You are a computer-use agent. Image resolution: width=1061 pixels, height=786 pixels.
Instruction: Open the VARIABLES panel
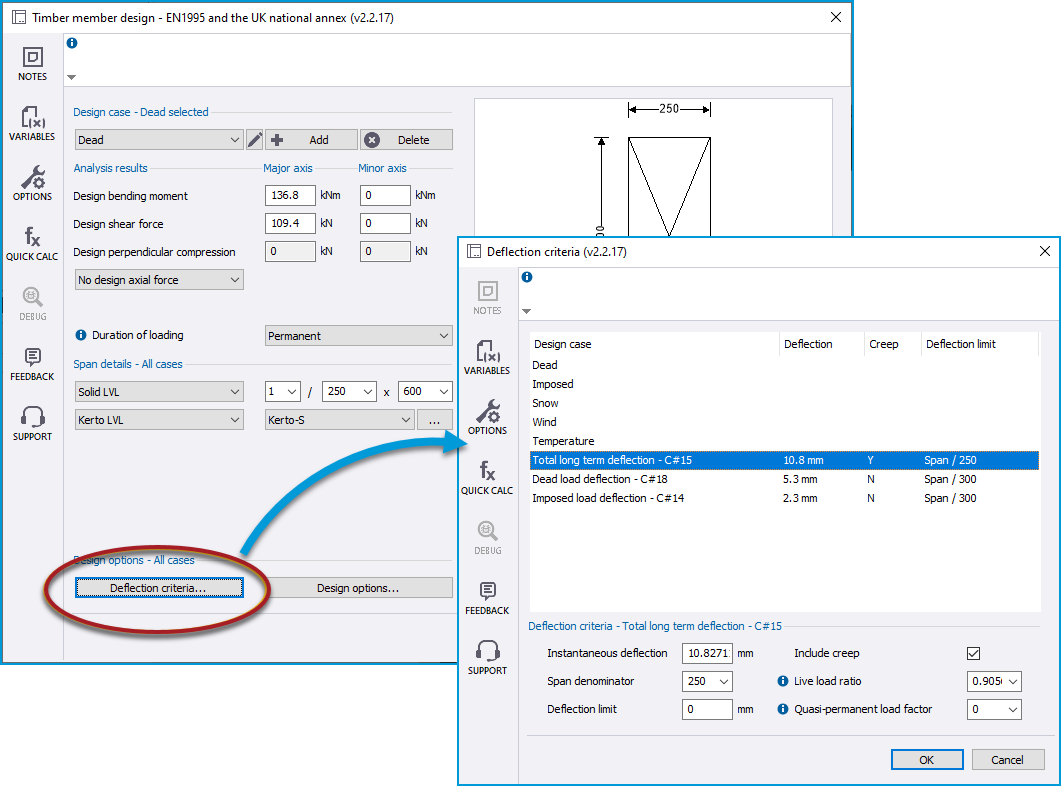click(x=32, y=122)
